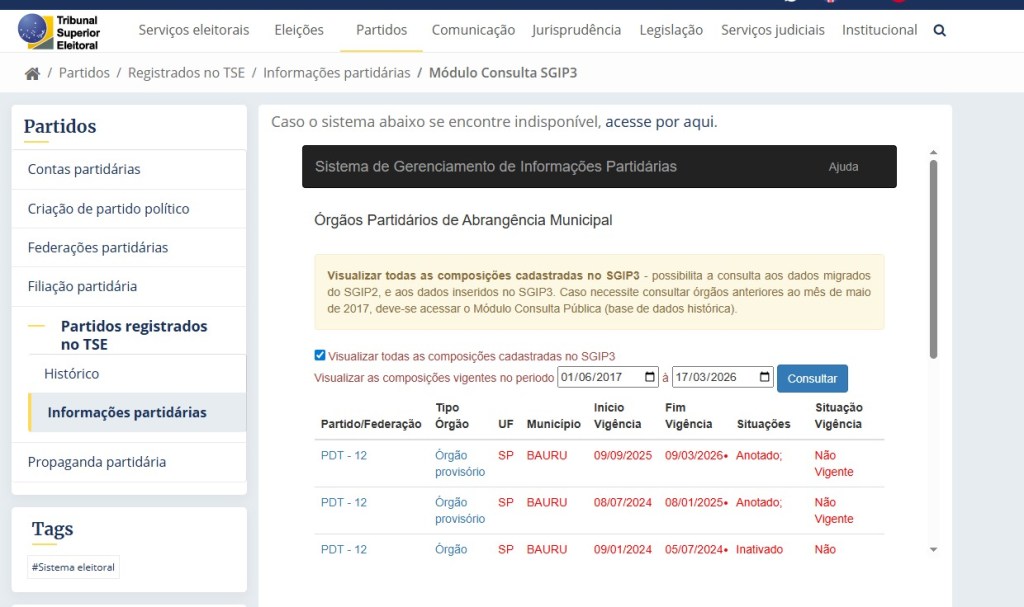
Task: Open the Ajuda link in the SGIP header
Action: point(843,167)
